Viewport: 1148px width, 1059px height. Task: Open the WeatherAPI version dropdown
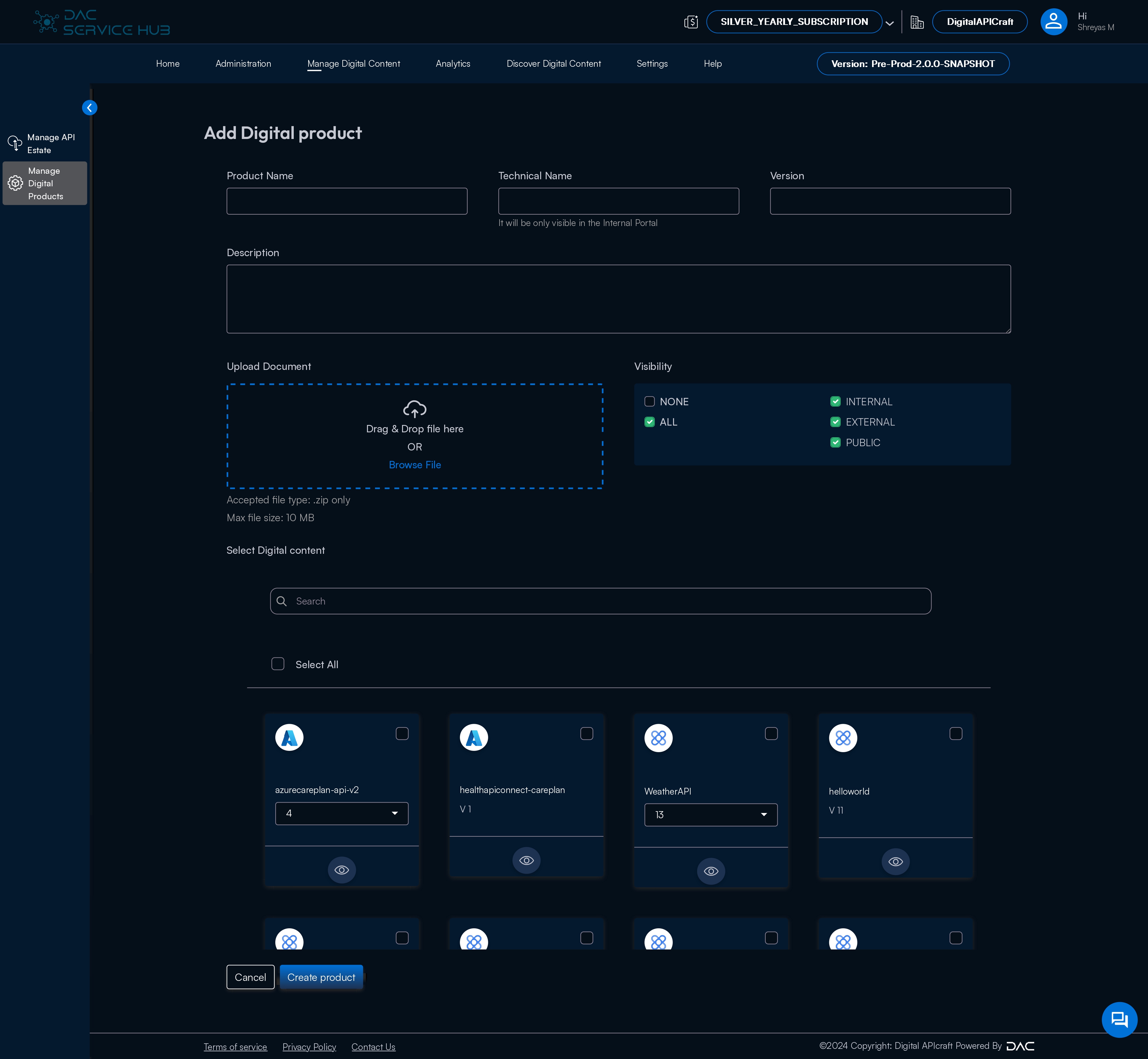[711, 814]
